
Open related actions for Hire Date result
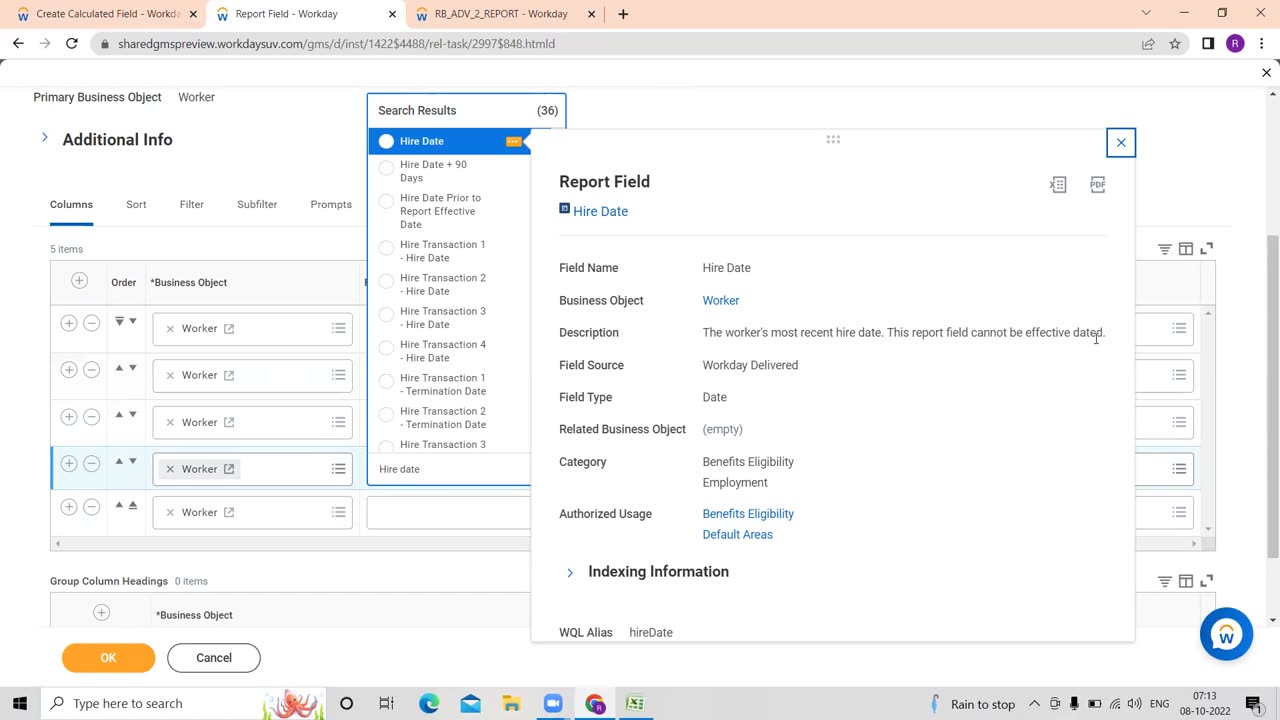(513, 141)
